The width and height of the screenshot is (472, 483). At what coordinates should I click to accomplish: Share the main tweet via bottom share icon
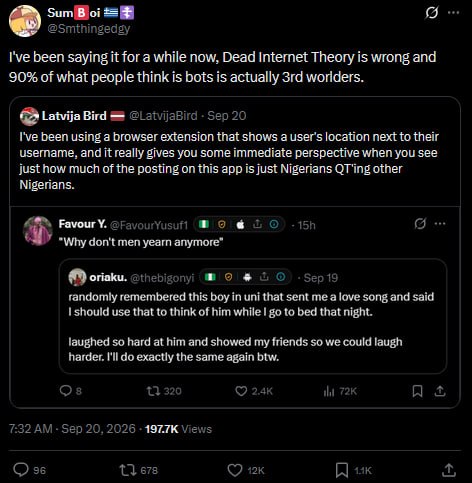point(449,470)
